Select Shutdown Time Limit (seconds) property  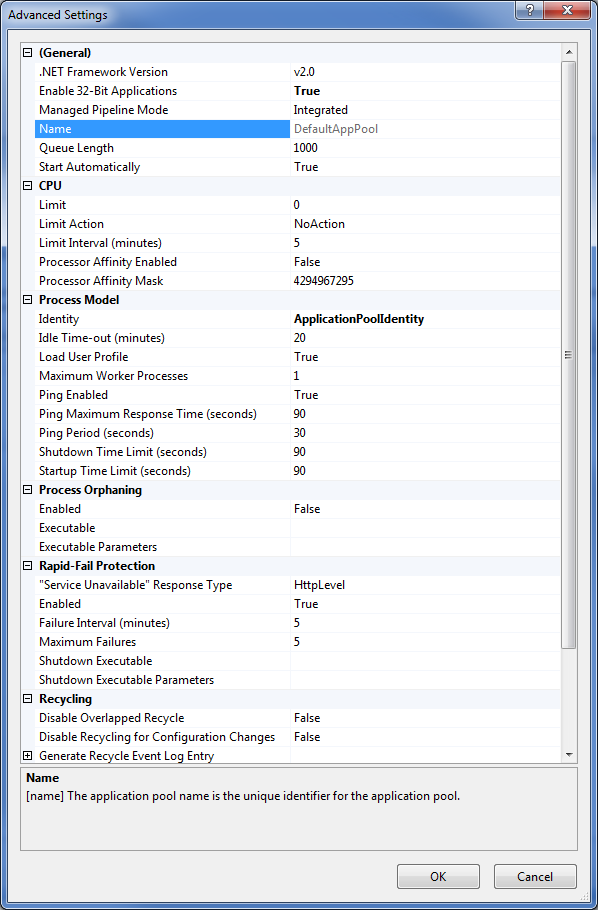tap(163, 452)
